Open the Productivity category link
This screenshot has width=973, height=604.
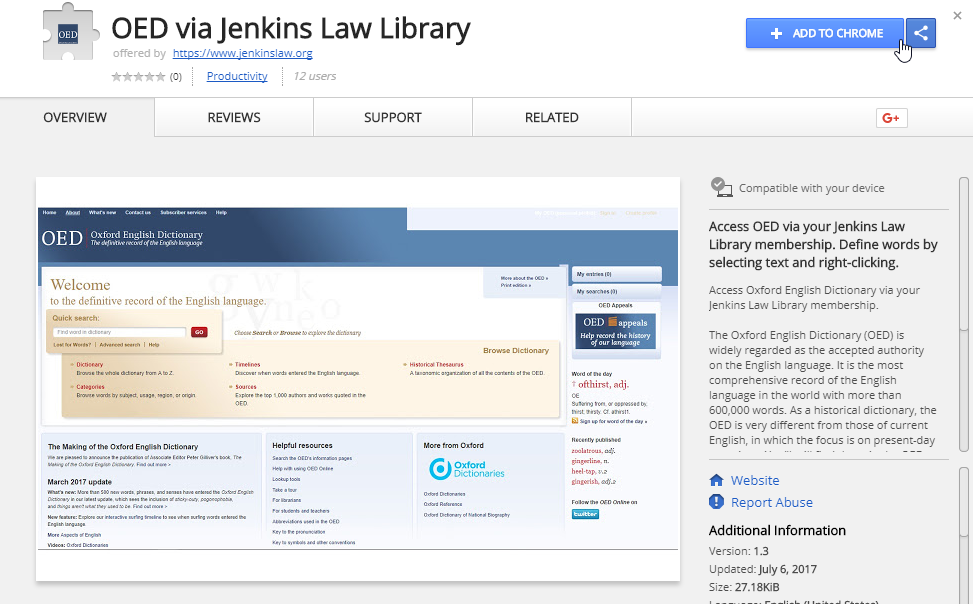click(x=237, y=76)
